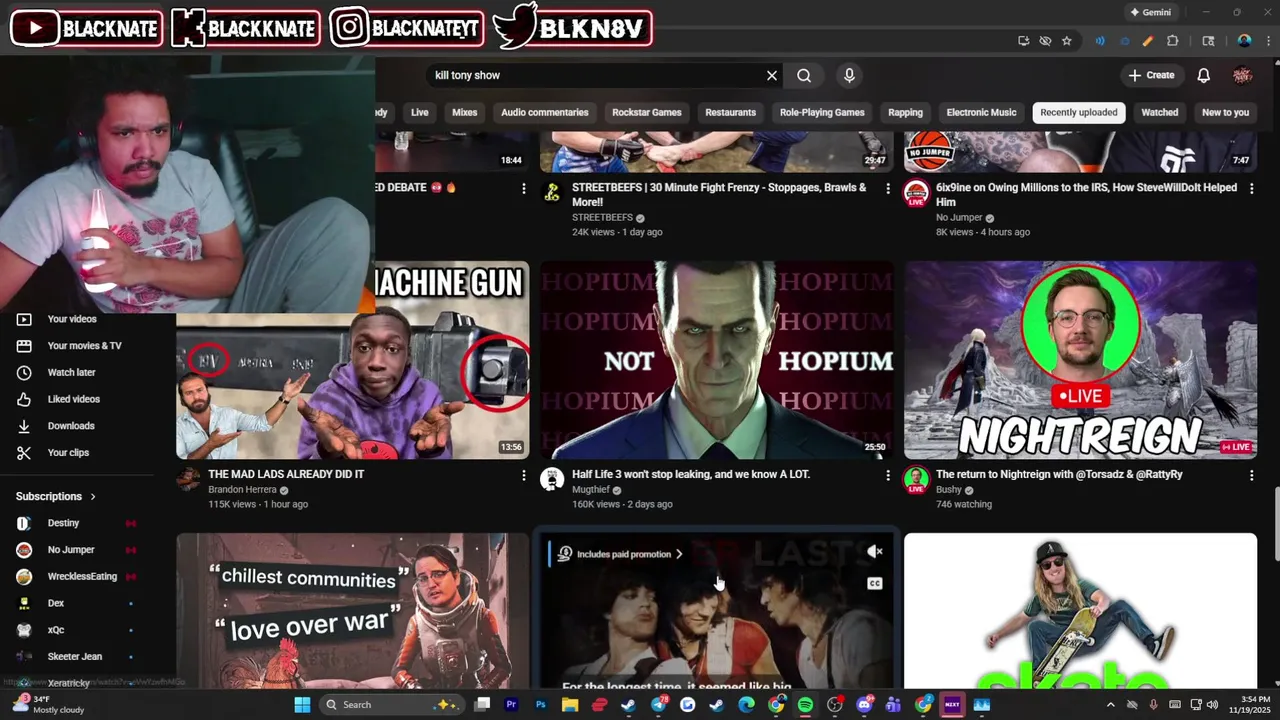Click the Create button
Viewport: 1280px width, 720px height.
point(1151,75)
